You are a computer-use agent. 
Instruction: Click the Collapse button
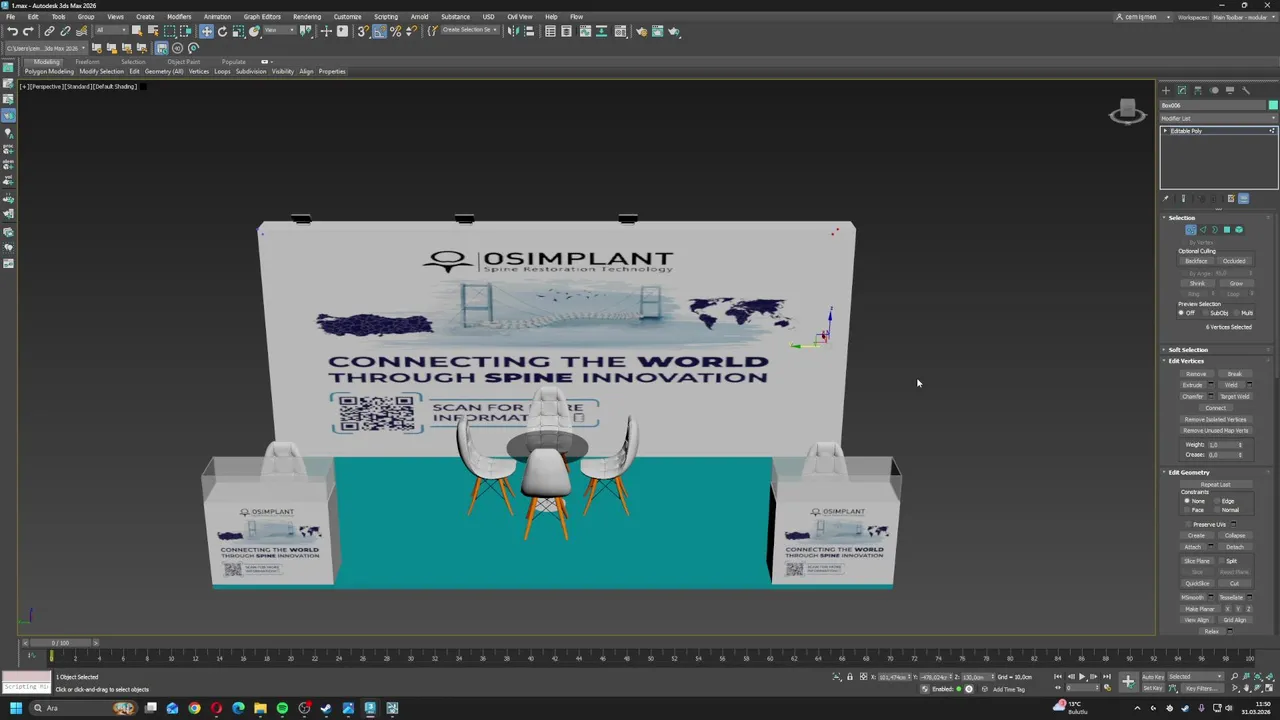tap(1235, 536)
